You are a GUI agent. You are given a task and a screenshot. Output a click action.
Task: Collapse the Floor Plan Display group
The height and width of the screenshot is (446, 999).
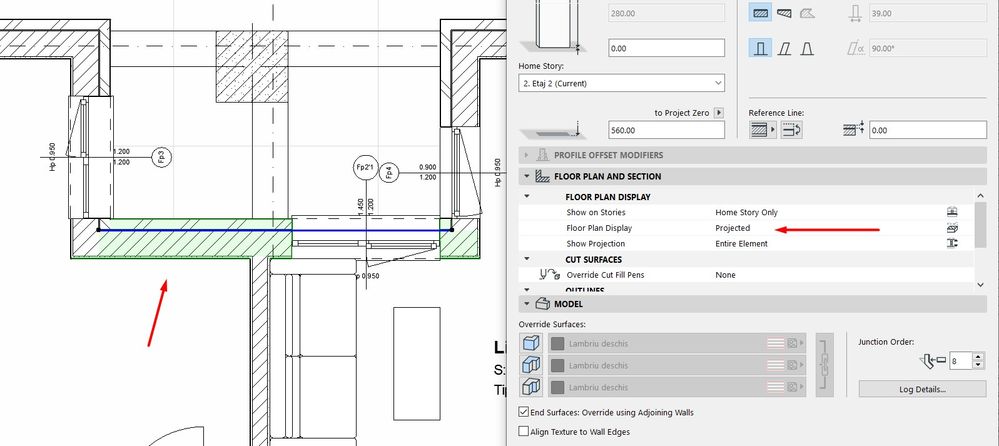click(526, 197)
